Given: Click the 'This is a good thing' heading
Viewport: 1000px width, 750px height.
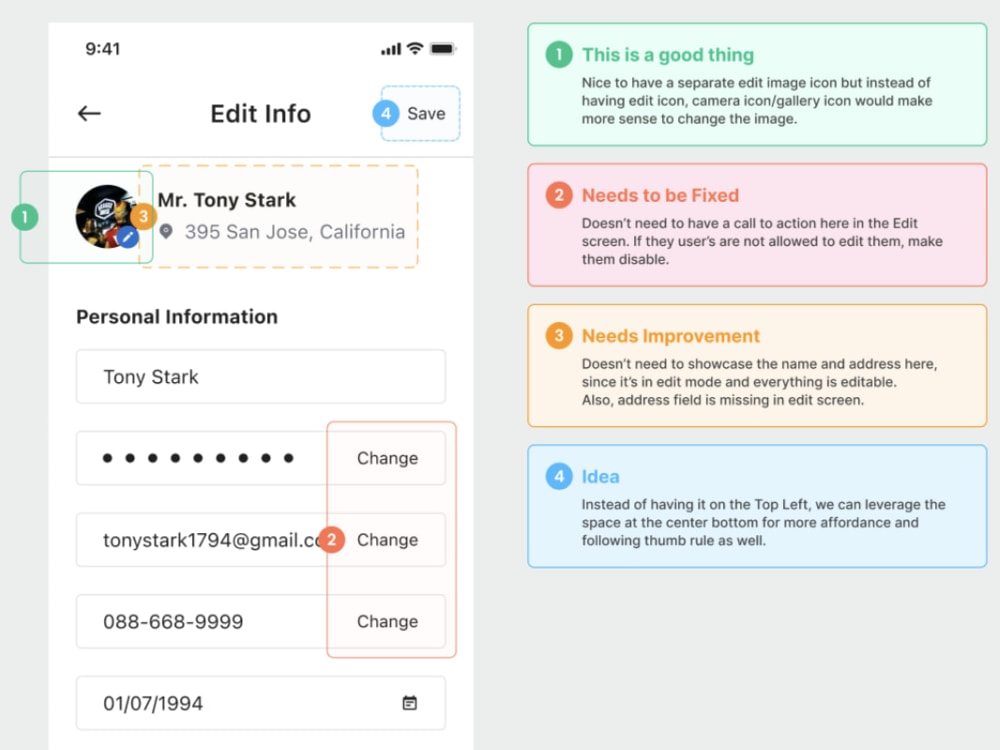Looking at the screenshot, I should point(668,55).
